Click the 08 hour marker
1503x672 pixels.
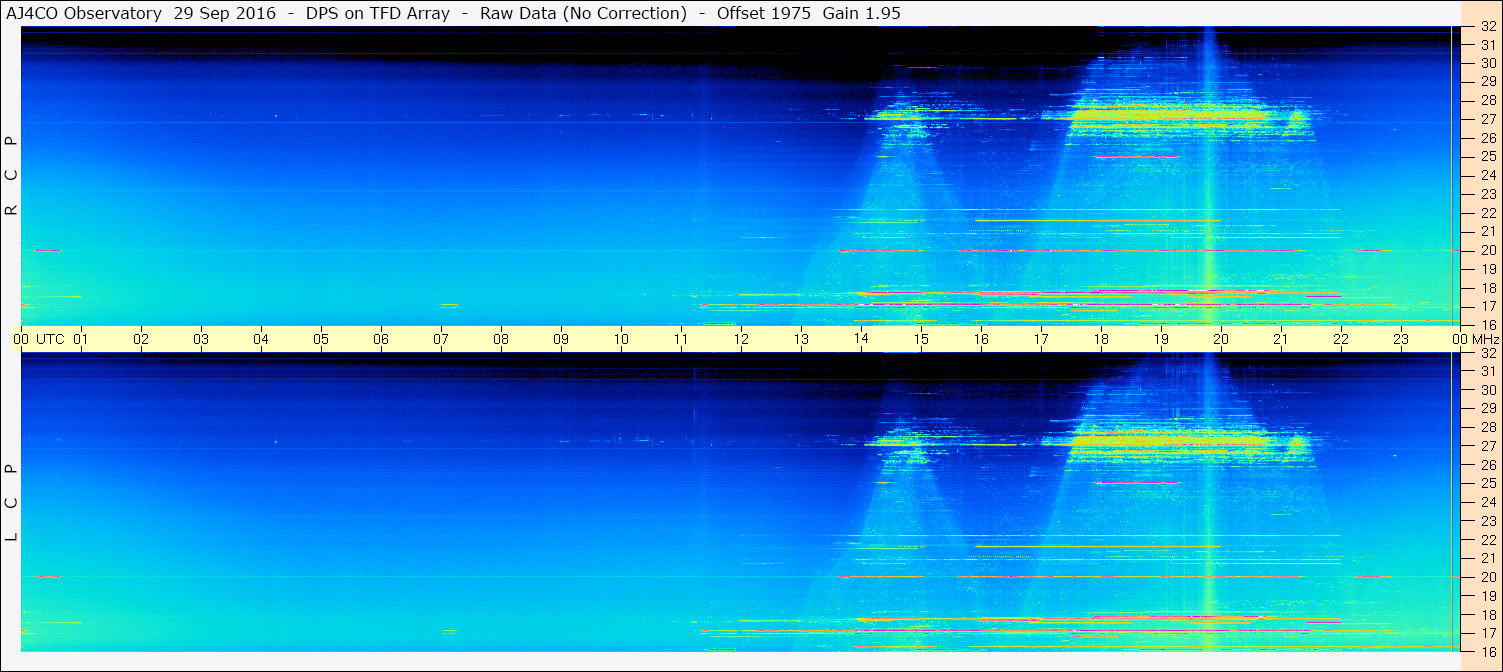501,339
